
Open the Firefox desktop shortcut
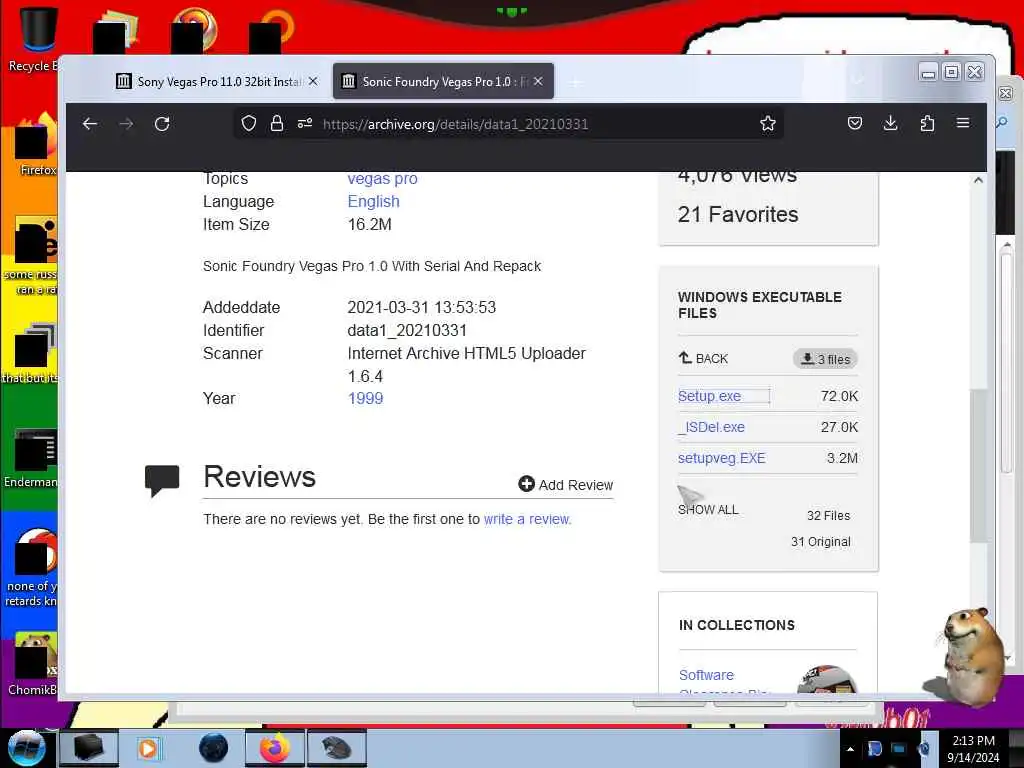(x=35, y=144)
